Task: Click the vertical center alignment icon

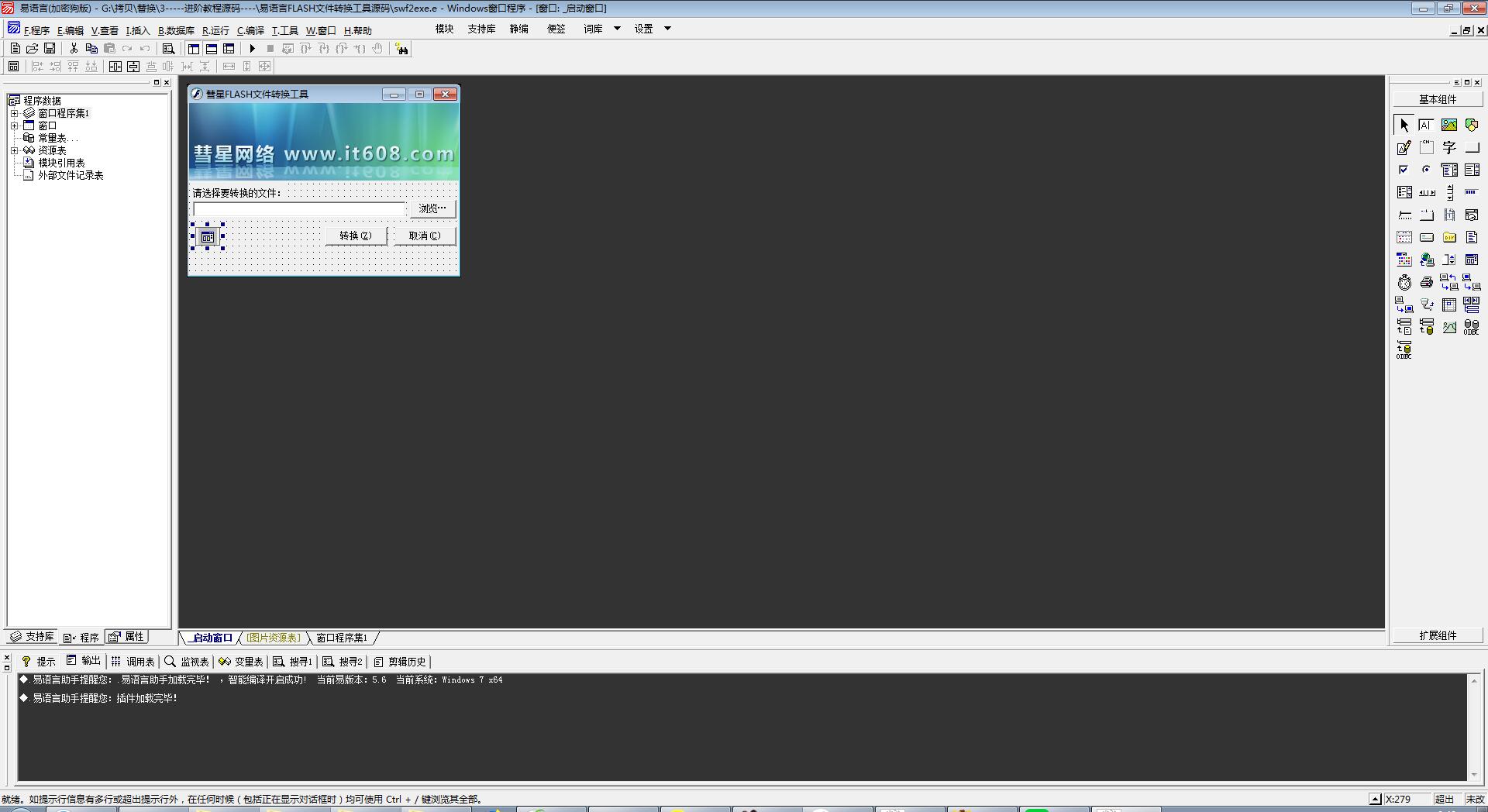Action: (x=133, y=67)
